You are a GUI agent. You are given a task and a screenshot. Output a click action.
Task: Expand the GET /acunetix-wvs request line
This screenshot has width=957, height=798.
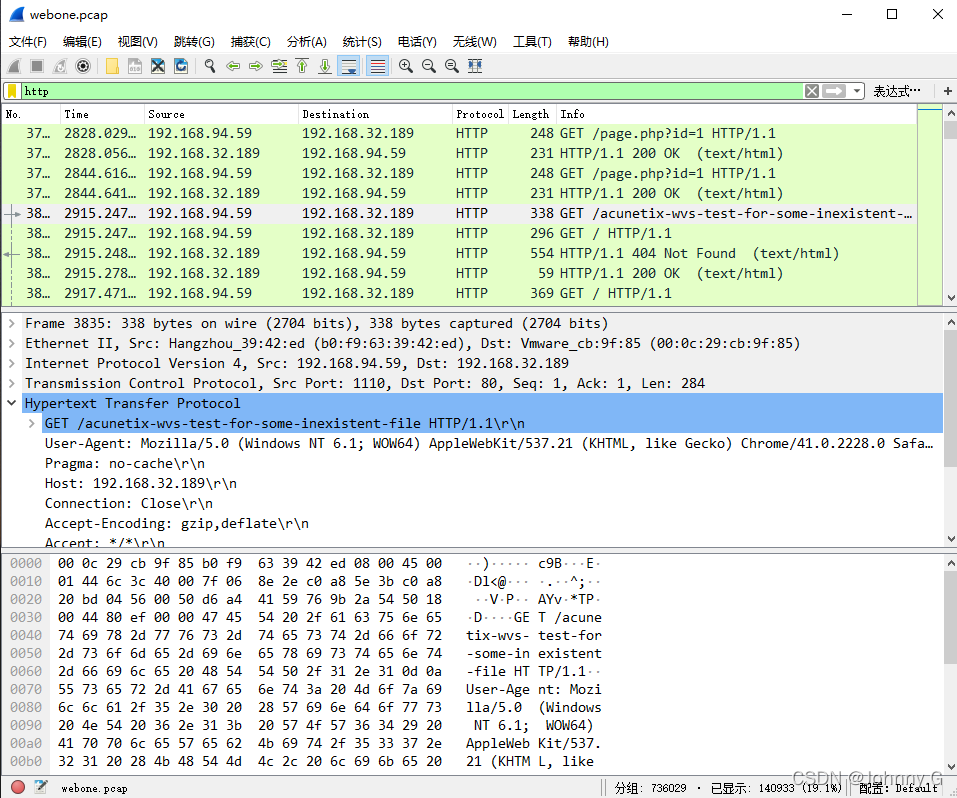pos(32,424)
